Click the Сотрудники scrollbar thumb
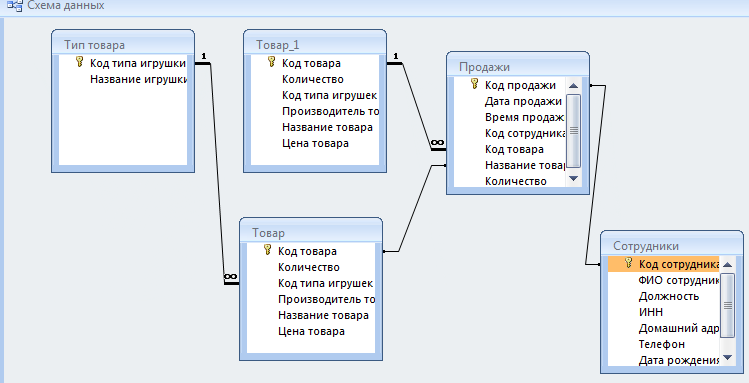Screen dimensions: 749x383 coord(727,305)
